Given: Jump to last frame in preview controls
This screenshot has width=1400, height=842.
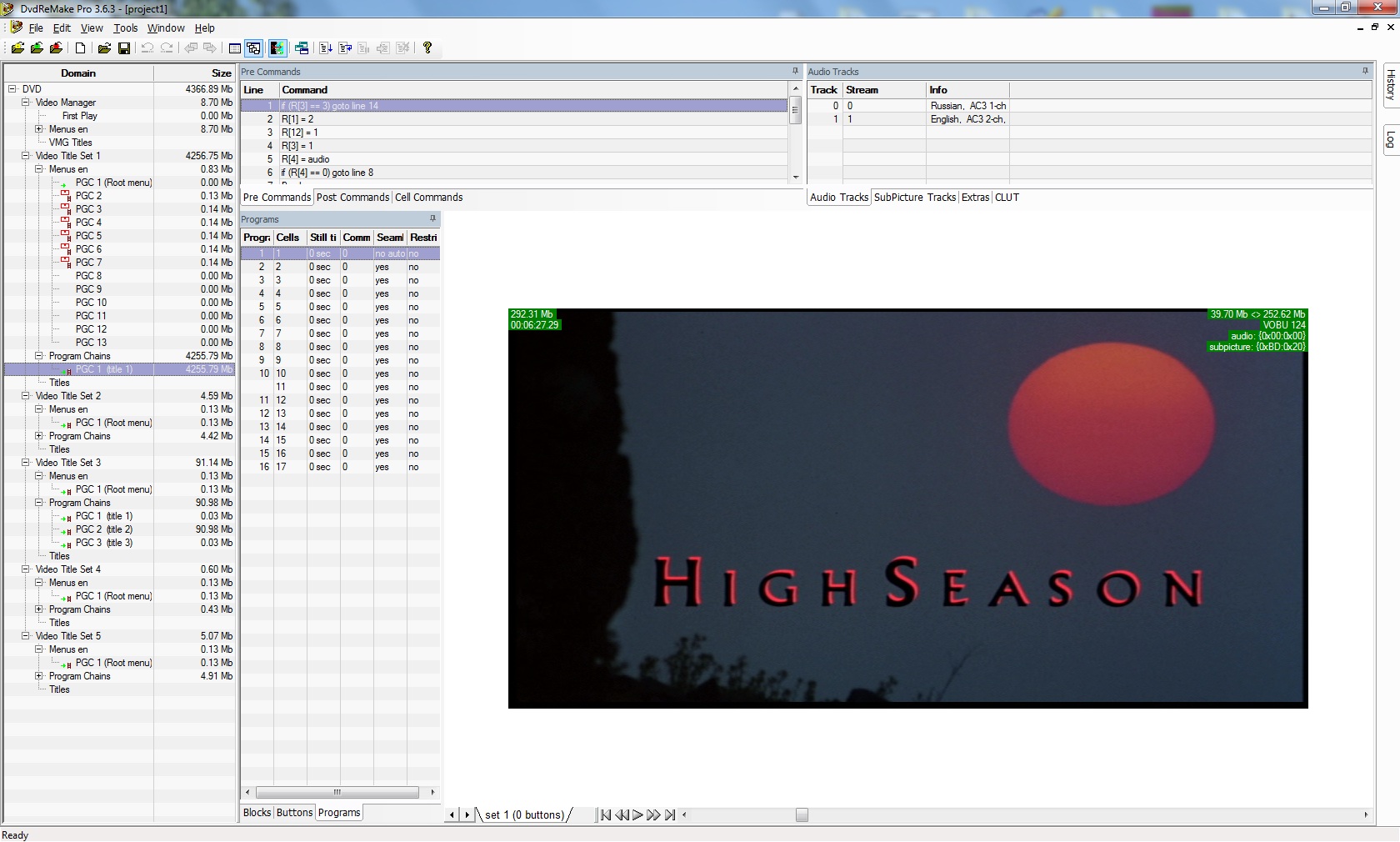Looking at the screenshot, I should tap(669, 814).
